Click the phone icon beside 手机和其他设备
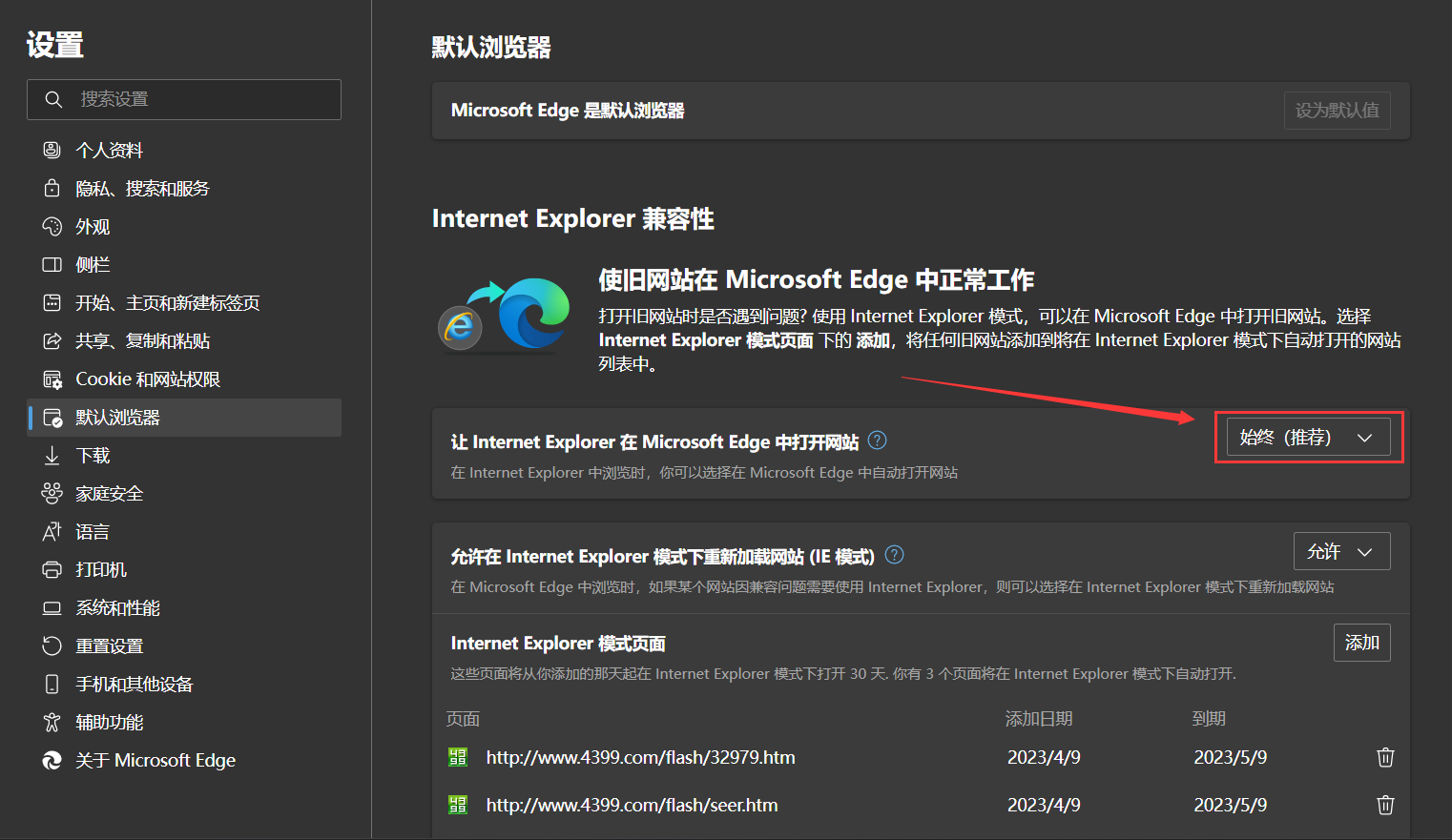This screenshot has height=840, width=1452. pyautogui.click(x=52, y=684)
